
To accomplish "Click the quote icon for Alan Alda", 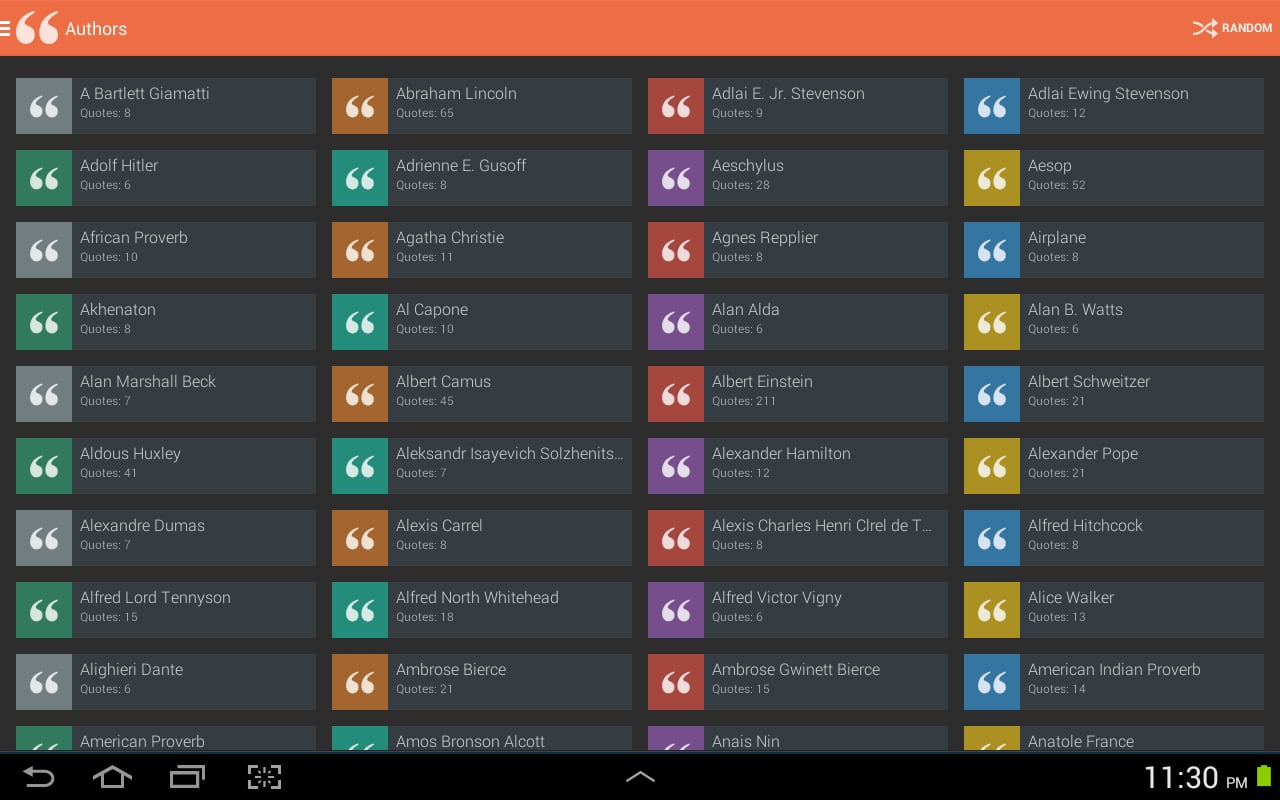I will (x=676, y=322).
